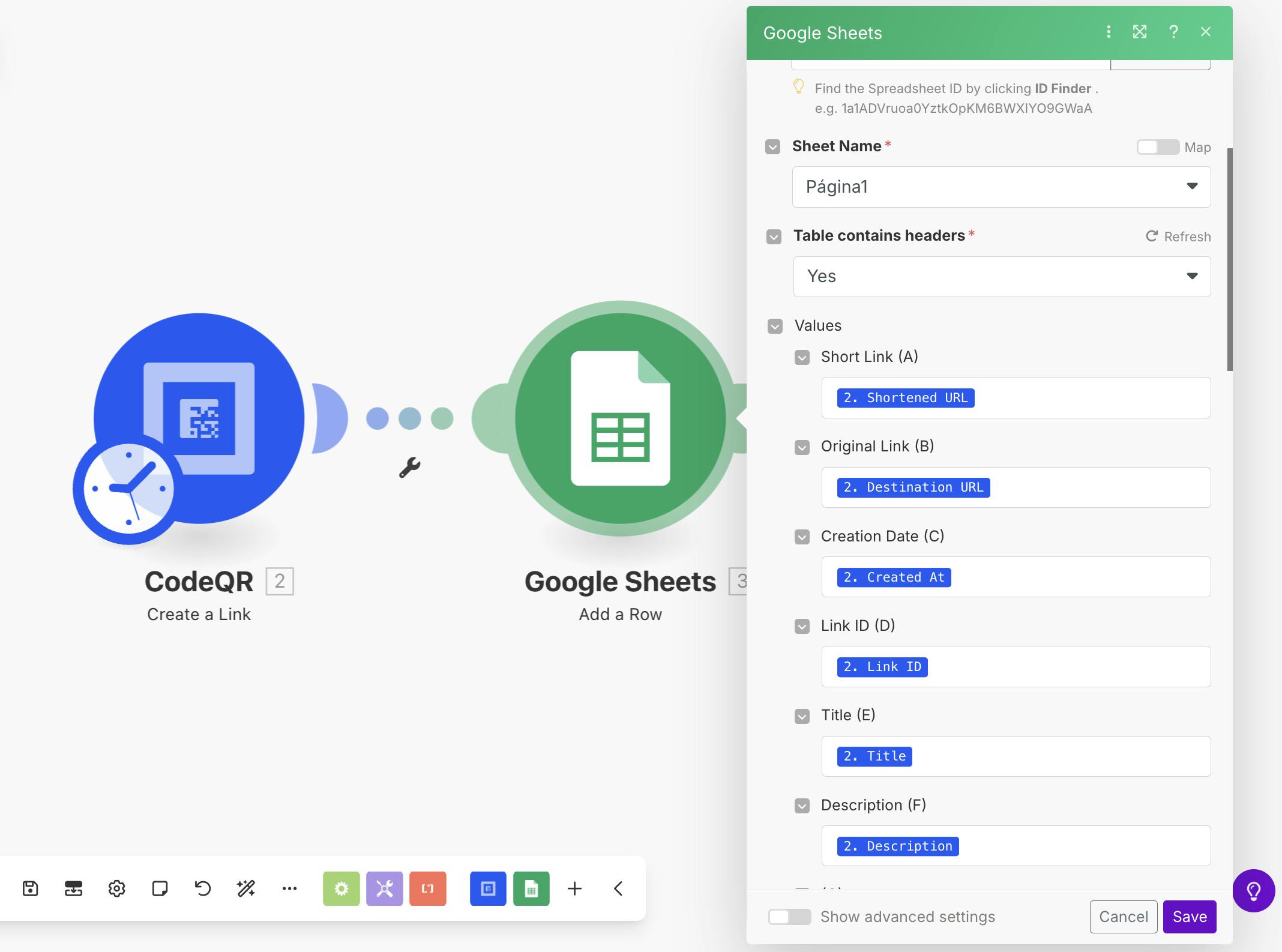Screen dimensions: 1282x952
Task: Click the plus icon to add favorite
Action: [574, 888]
